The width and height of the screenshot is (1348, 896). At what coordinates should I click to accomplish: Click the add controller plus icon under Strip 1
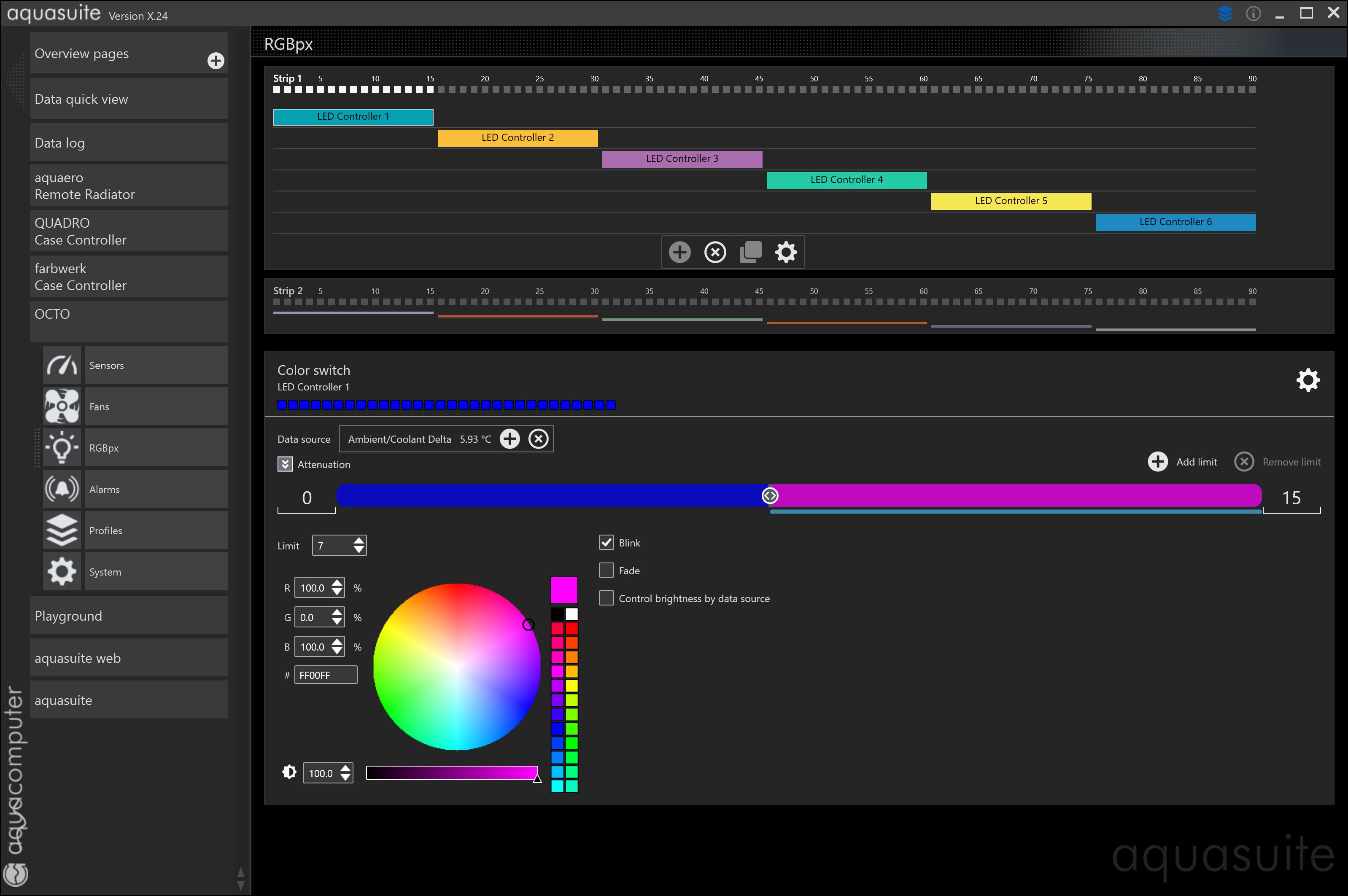click(x=679, y=252)
